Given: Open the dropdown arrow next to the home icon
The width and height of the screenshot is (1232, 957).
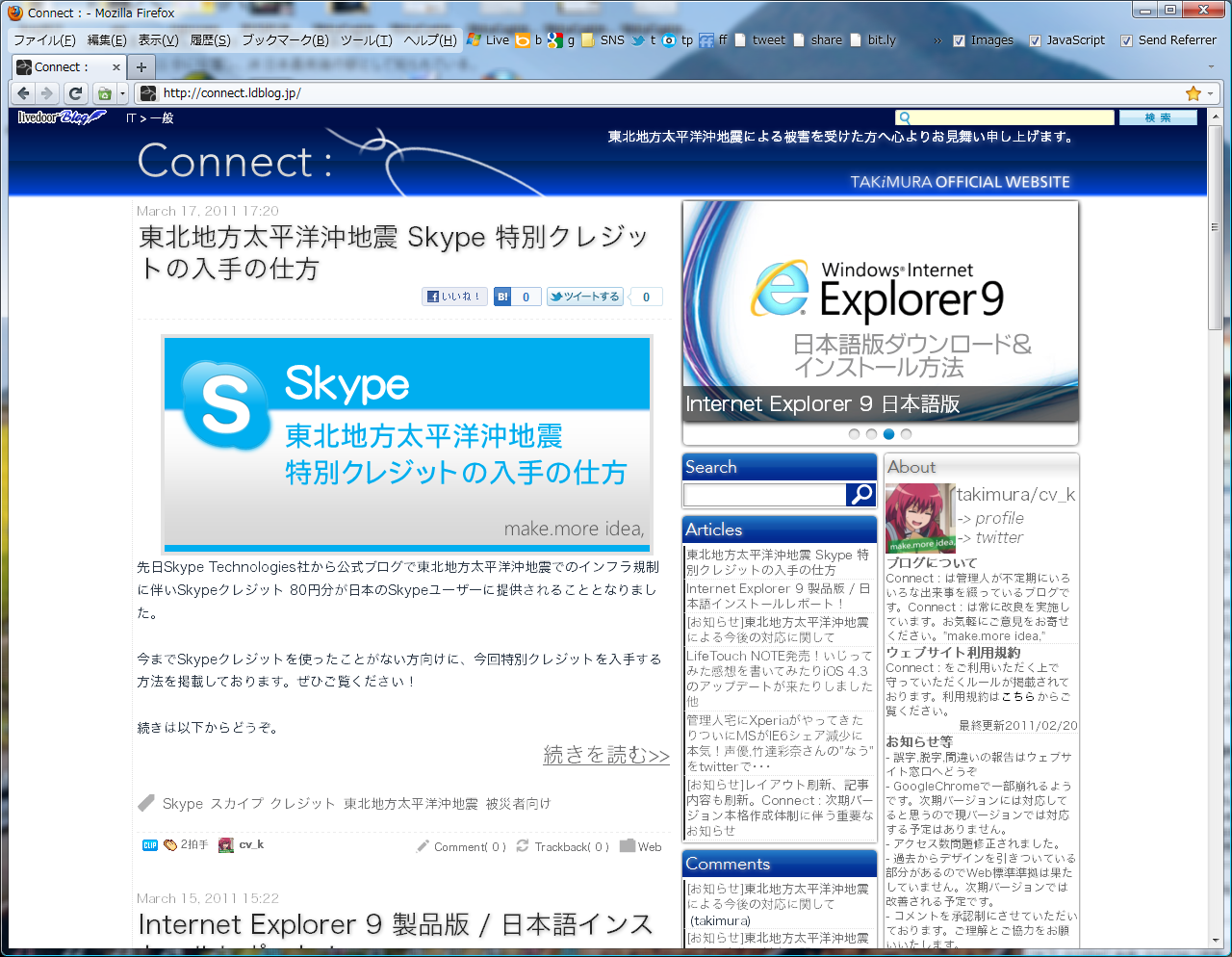Looking at the screenshot, I should (x=122, y=93).
